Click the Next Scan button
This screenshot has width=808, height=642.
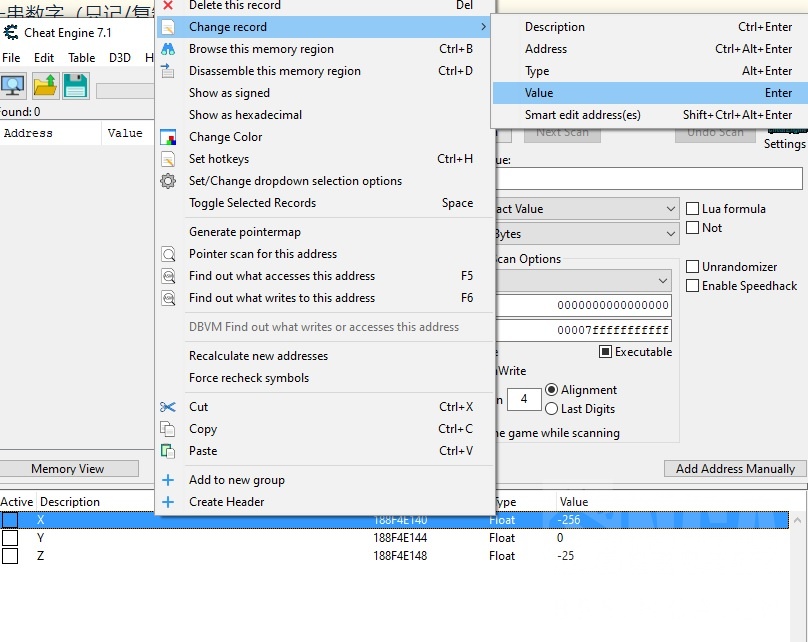pos(562,133)
